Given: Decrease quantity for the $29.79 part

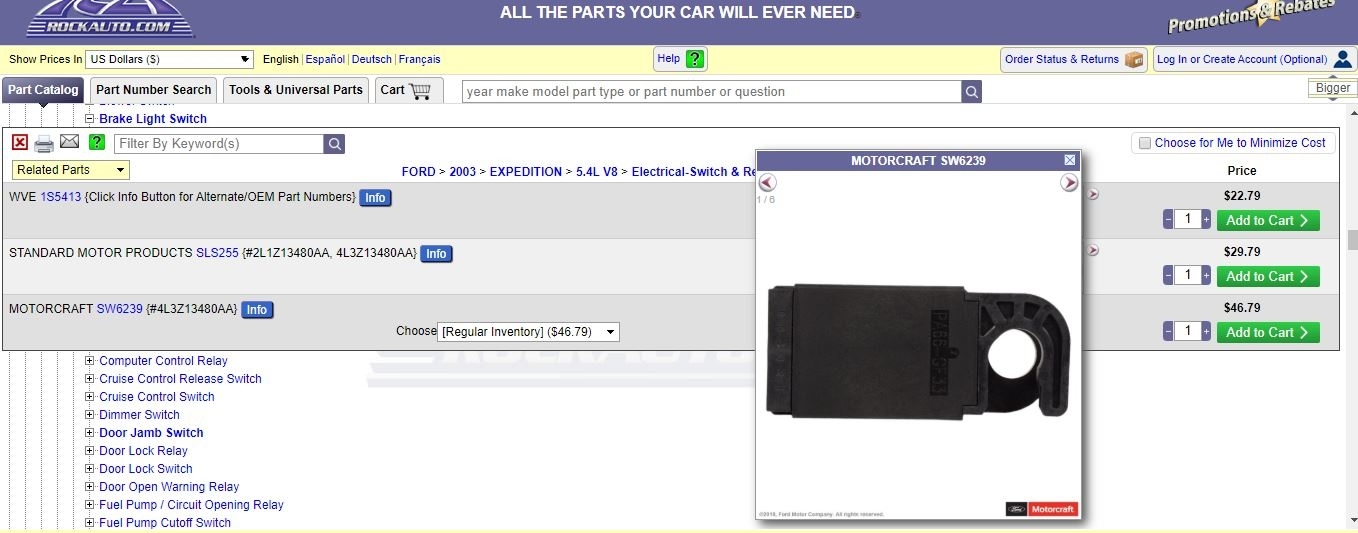Looking at the screenshot, I should (1168, 275).
